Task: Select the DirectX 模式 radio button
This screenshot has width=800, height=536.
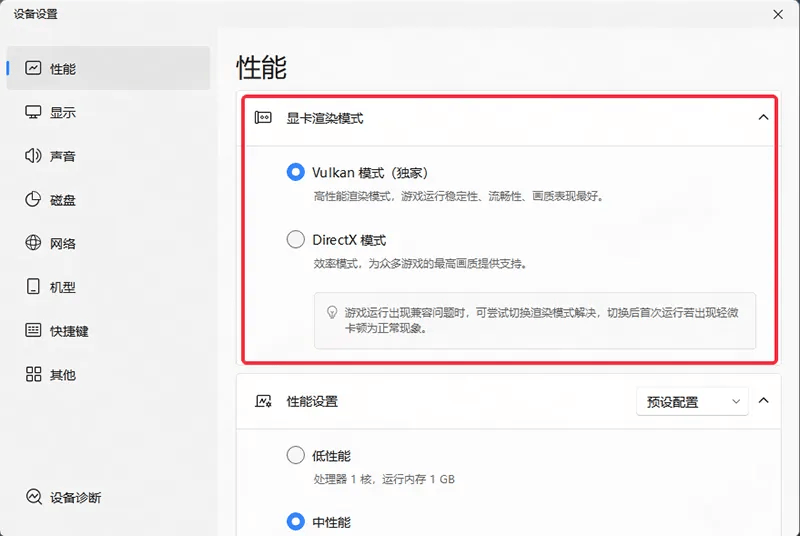Action: click(x=295, y=240)
